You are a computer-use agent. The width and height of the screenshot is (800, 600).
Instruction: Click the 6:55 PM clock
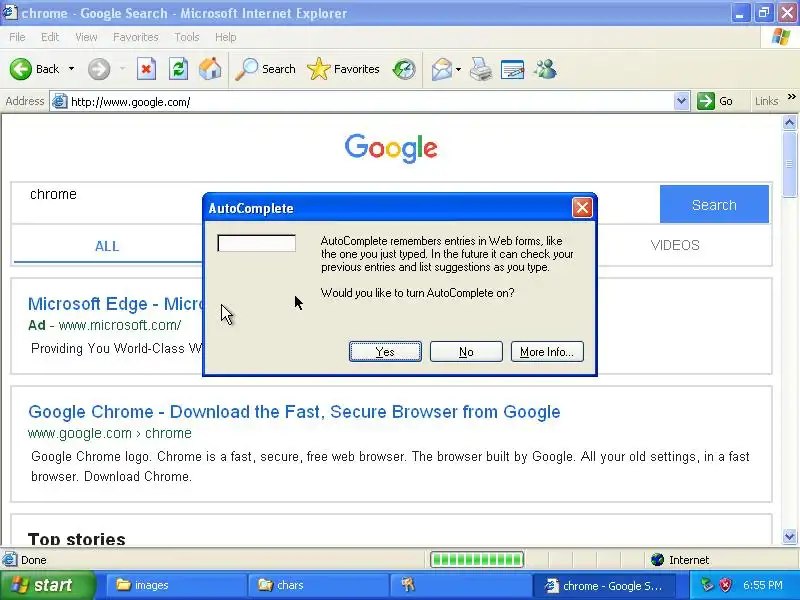(x=763, y=585)
